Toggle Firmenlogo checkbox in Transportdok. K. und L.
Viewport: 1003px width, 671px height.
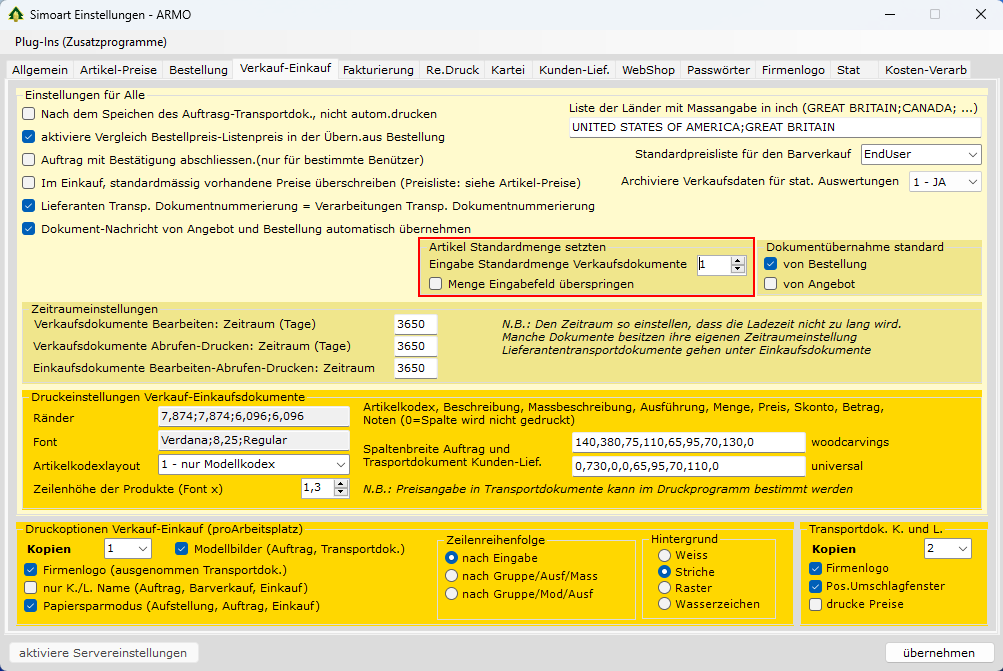816,568
